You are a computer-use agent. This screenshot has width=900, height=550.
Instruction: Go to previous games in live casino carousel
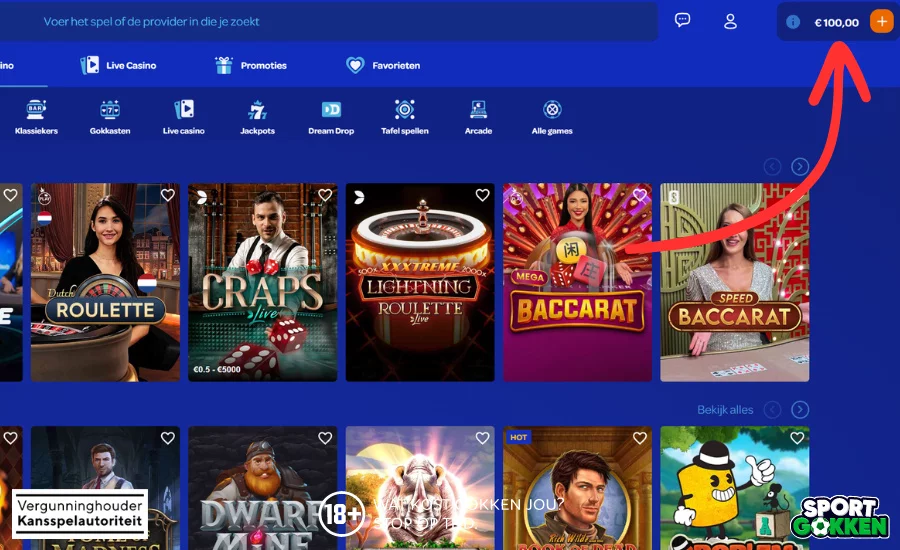tap(772, 166)
